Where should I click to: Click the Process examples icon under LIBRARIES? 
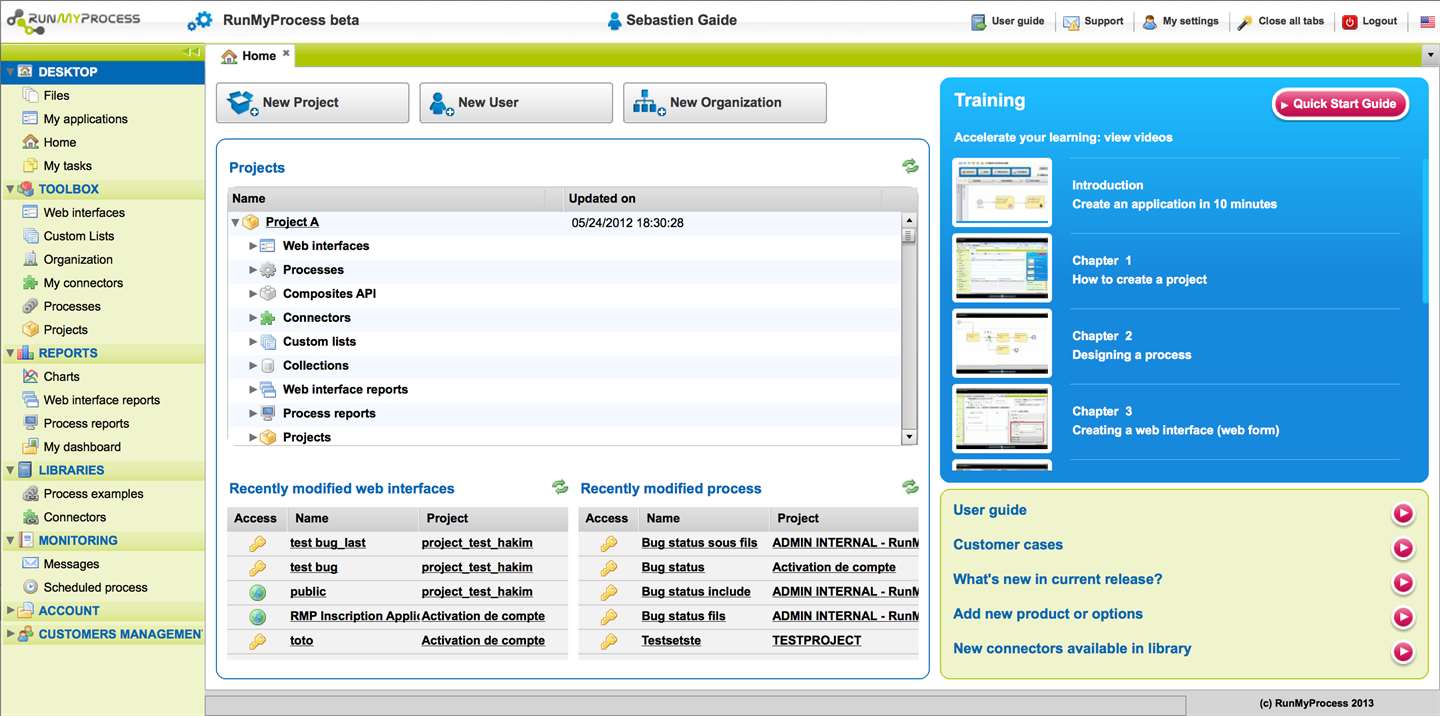click(x=30, y=493)
